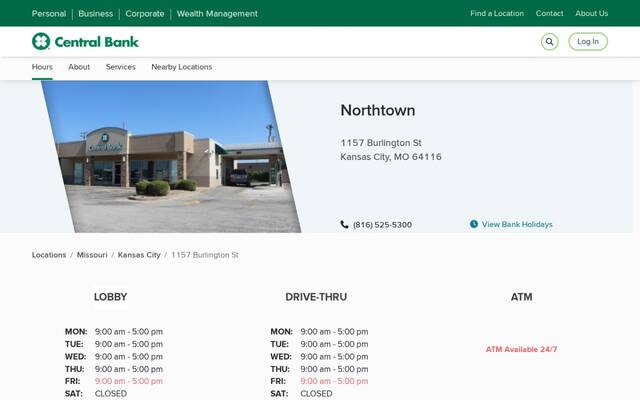The image size is (640, 400).
Task: Click Lobby SAT CLOSED entry
Action: click(111, 393)
